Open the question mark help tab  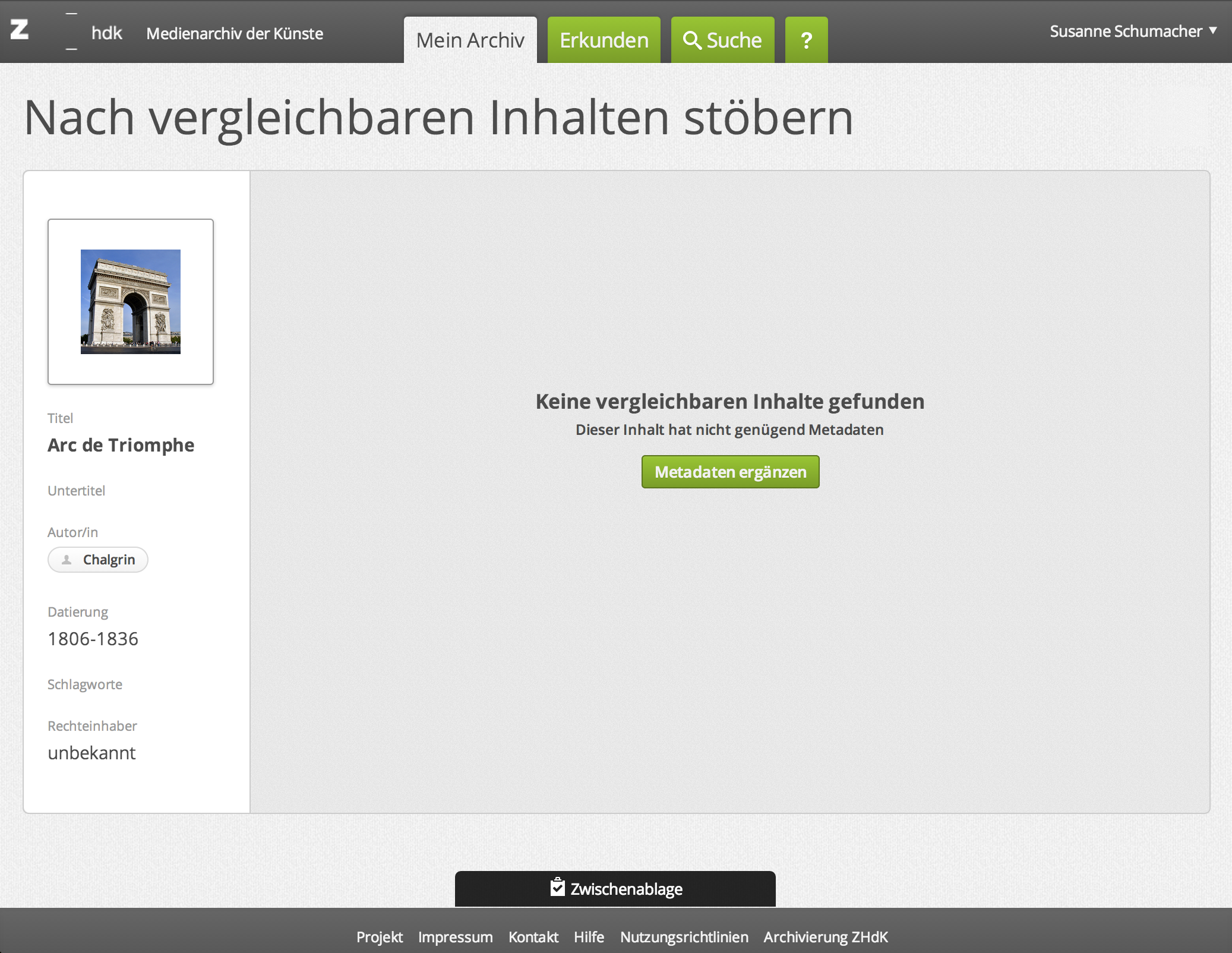click(805, 40)
